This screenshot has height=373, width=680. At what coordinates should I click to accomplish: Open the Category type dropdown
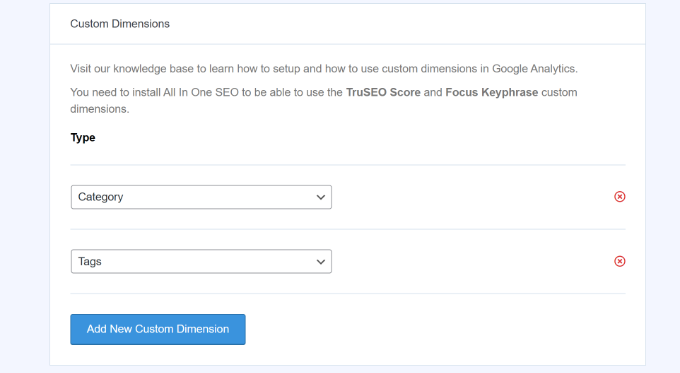click(x=201, y=197)
